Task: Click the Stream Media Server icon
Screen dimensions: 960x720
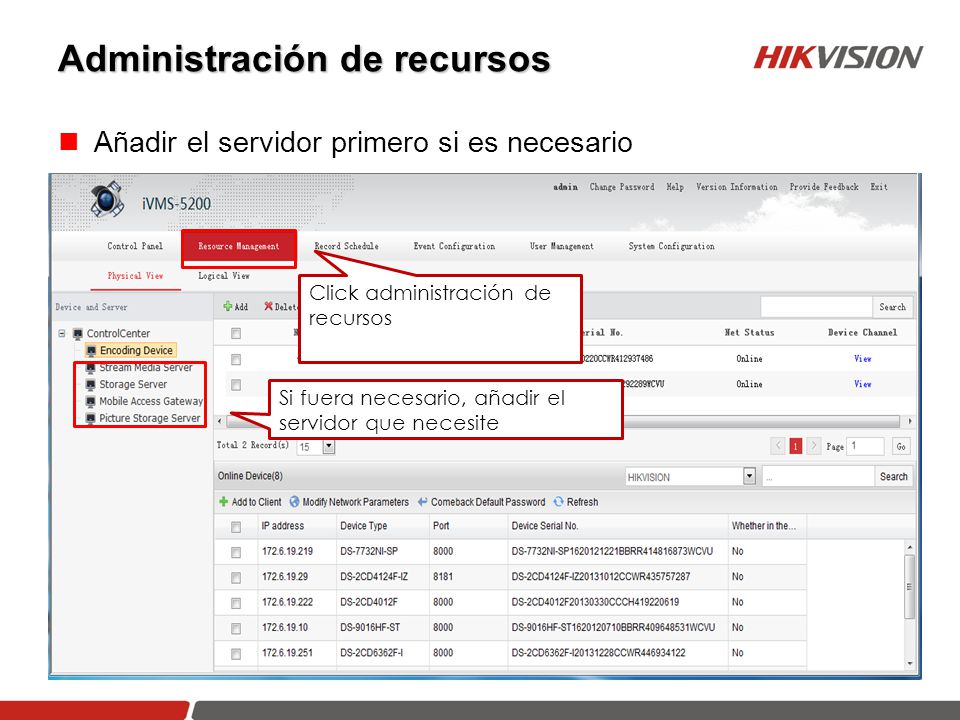Action: pos(91,368)
